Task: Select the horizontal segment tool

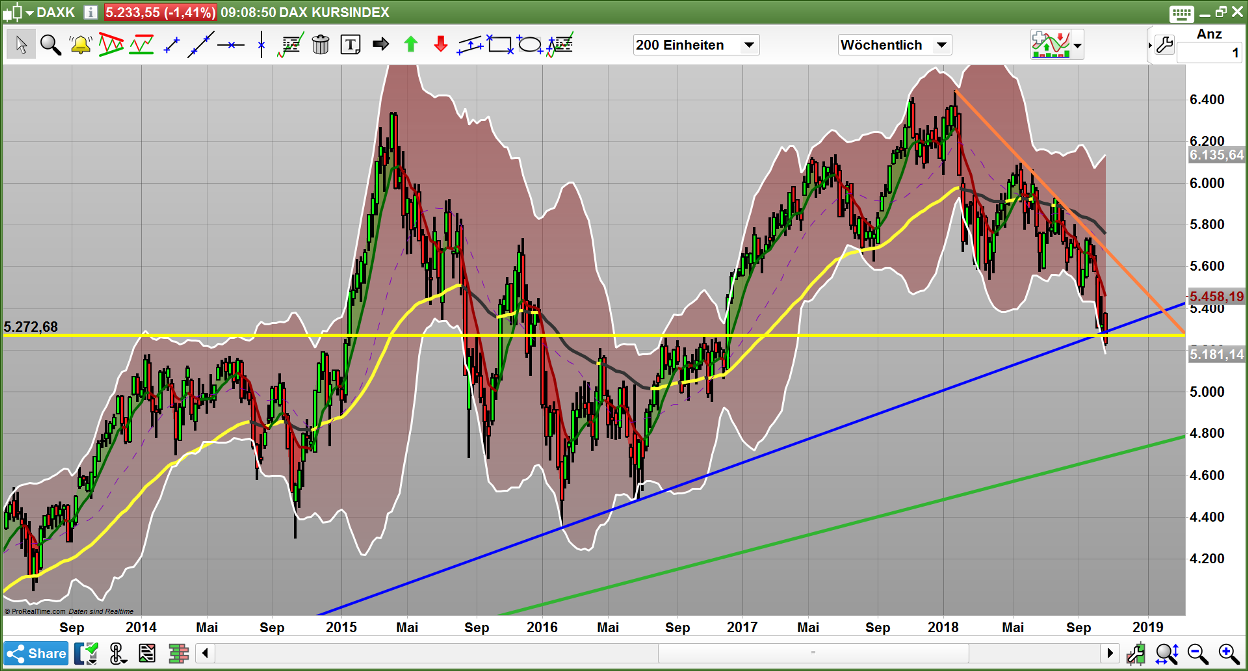Action: coord(231,44)
